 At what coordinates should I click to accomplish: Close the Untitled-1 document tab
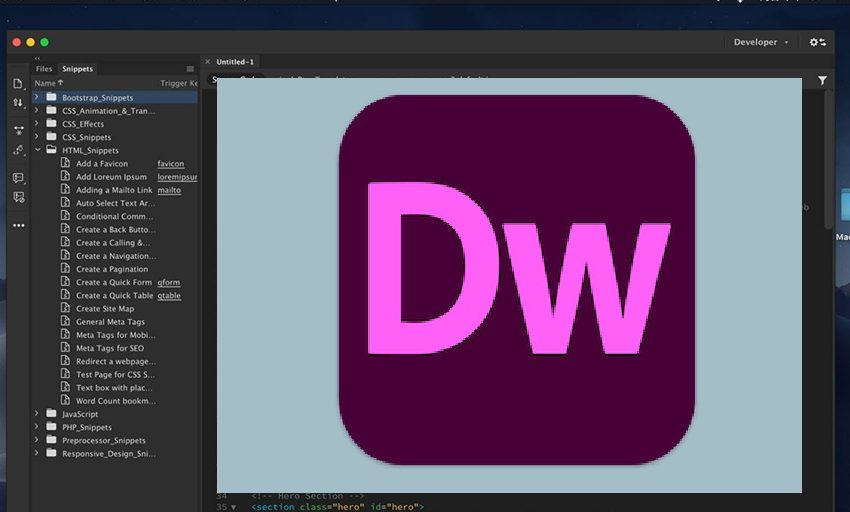208,62
